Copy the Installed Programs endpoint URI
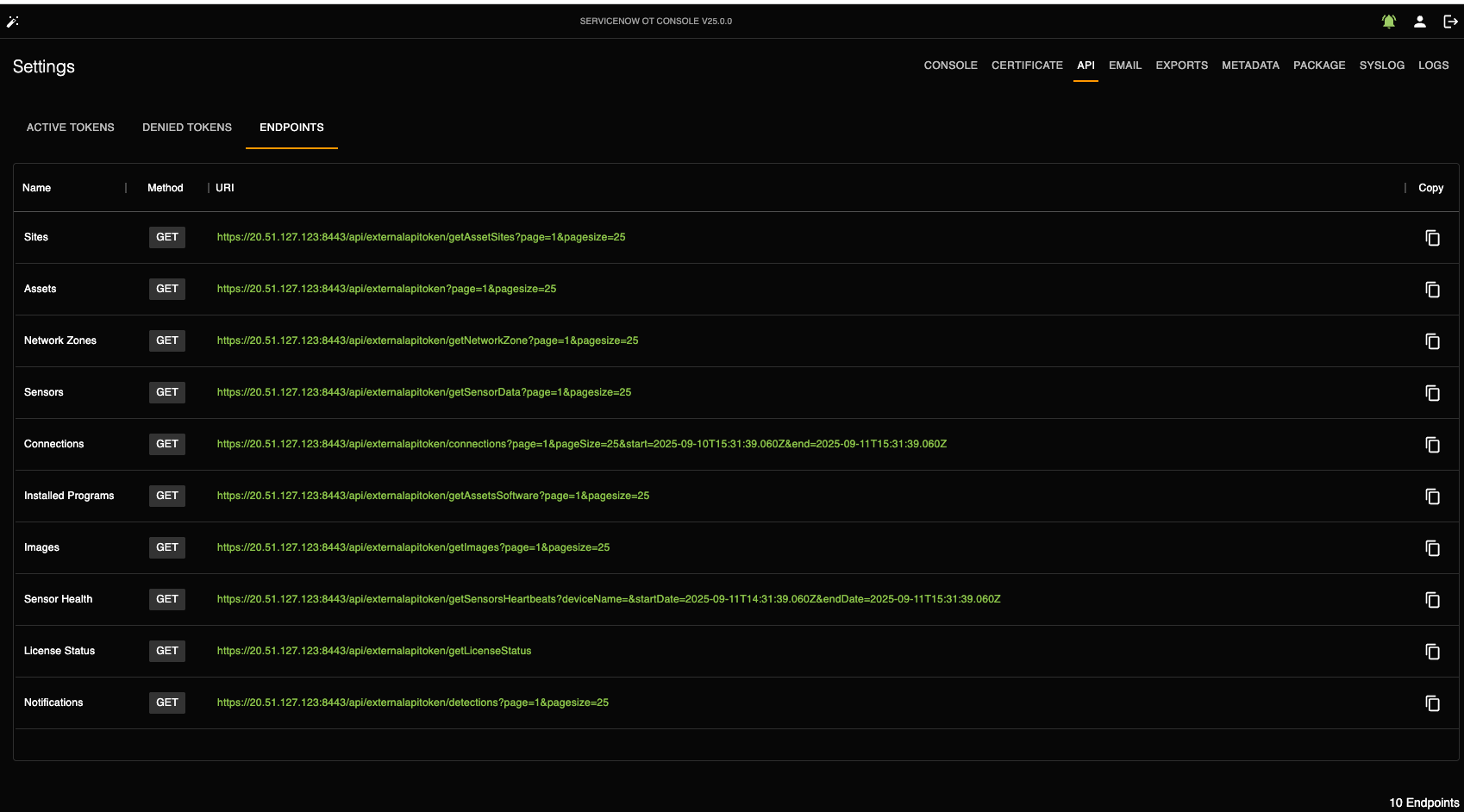Screen dimensions: 1464x812 point(1432,497)
